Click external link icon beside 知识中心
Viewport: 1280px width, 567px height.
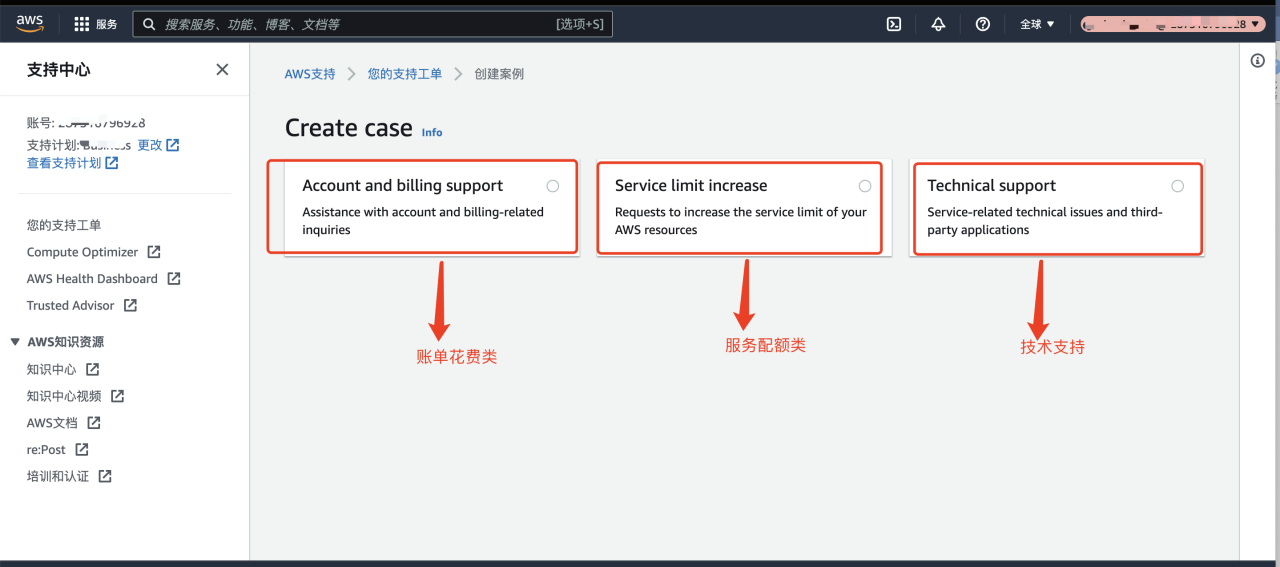92,369
